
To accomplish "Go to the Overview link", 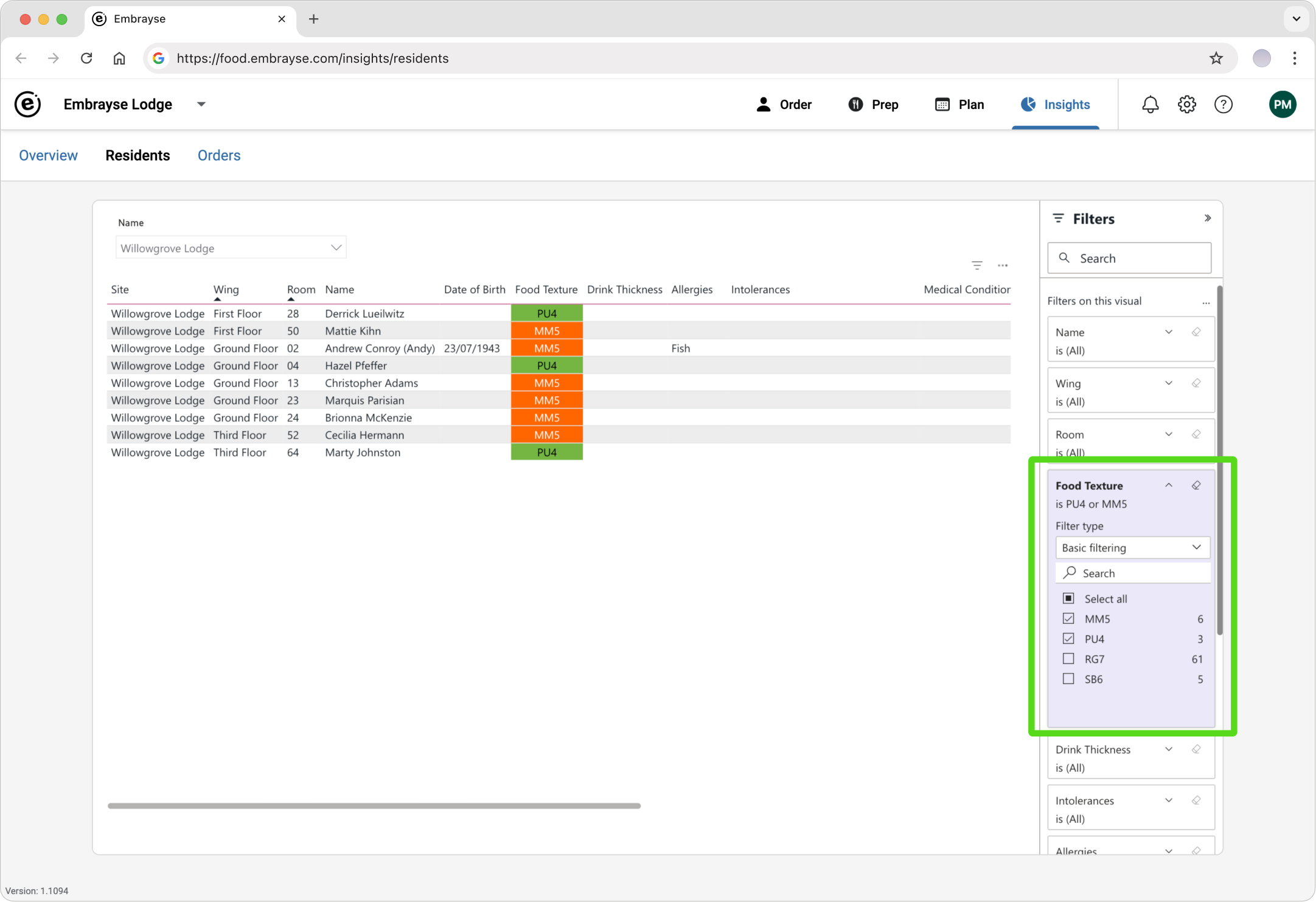I will tap(48, 156).
